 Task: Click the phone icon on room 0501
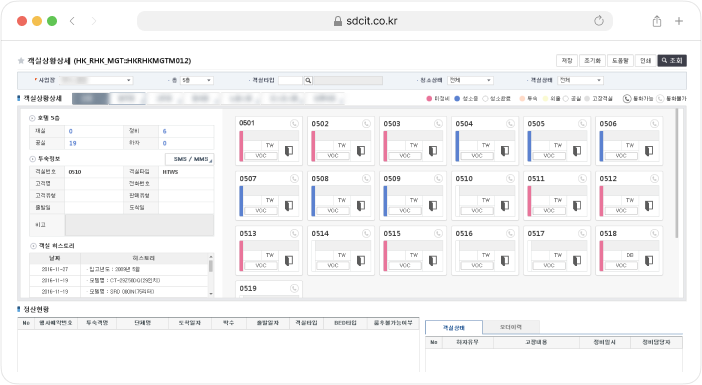[x=294, y=124]
